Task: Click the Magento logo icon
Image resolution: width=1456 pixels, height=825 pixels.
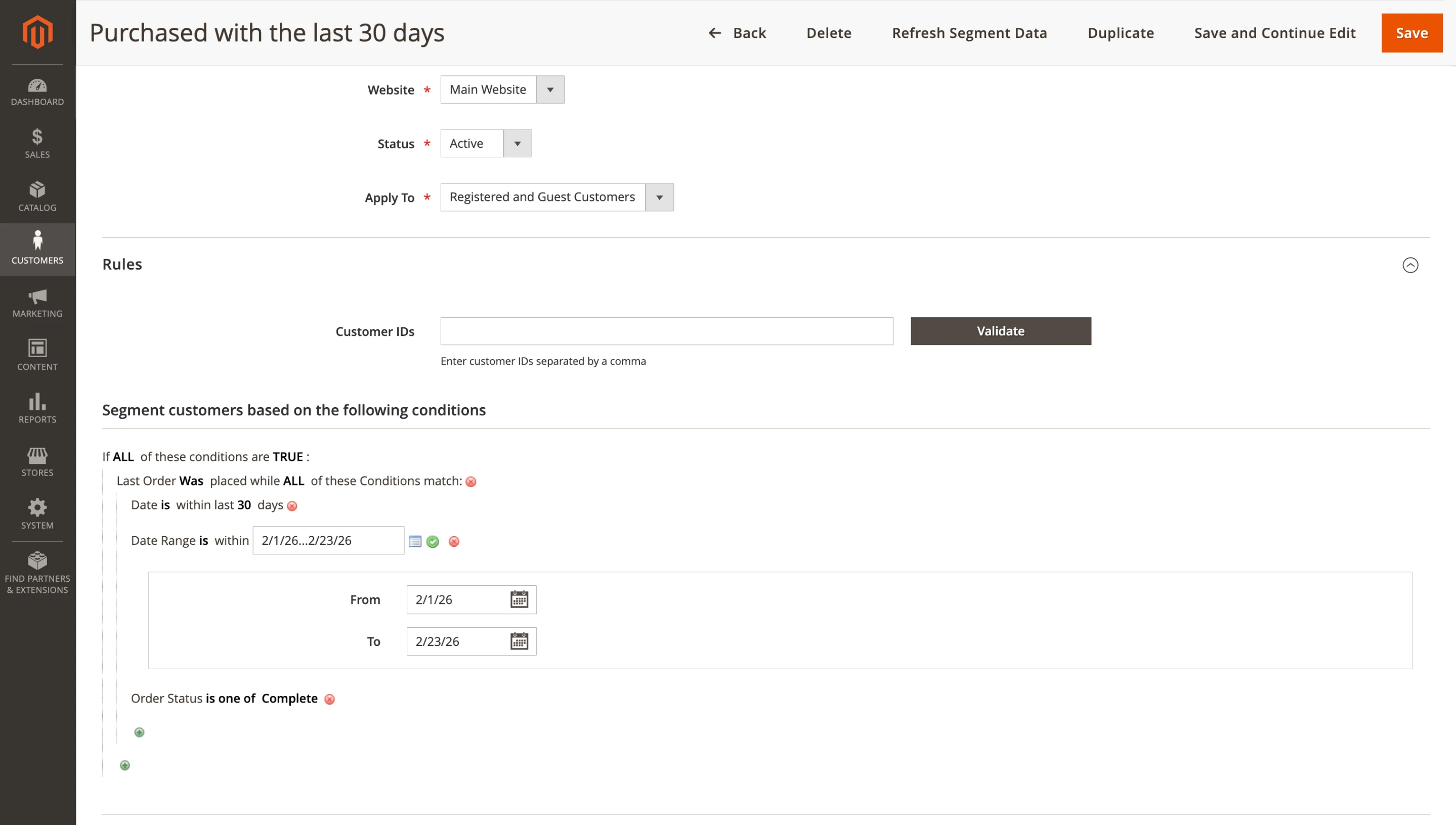Action: point(37,32)
